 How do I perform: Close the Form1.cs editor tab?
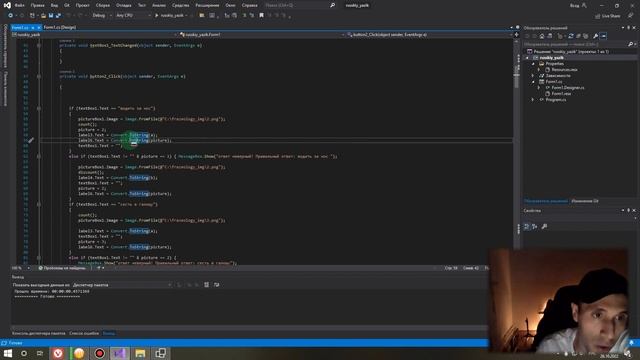pyautogui.click(x=39, y=27)
